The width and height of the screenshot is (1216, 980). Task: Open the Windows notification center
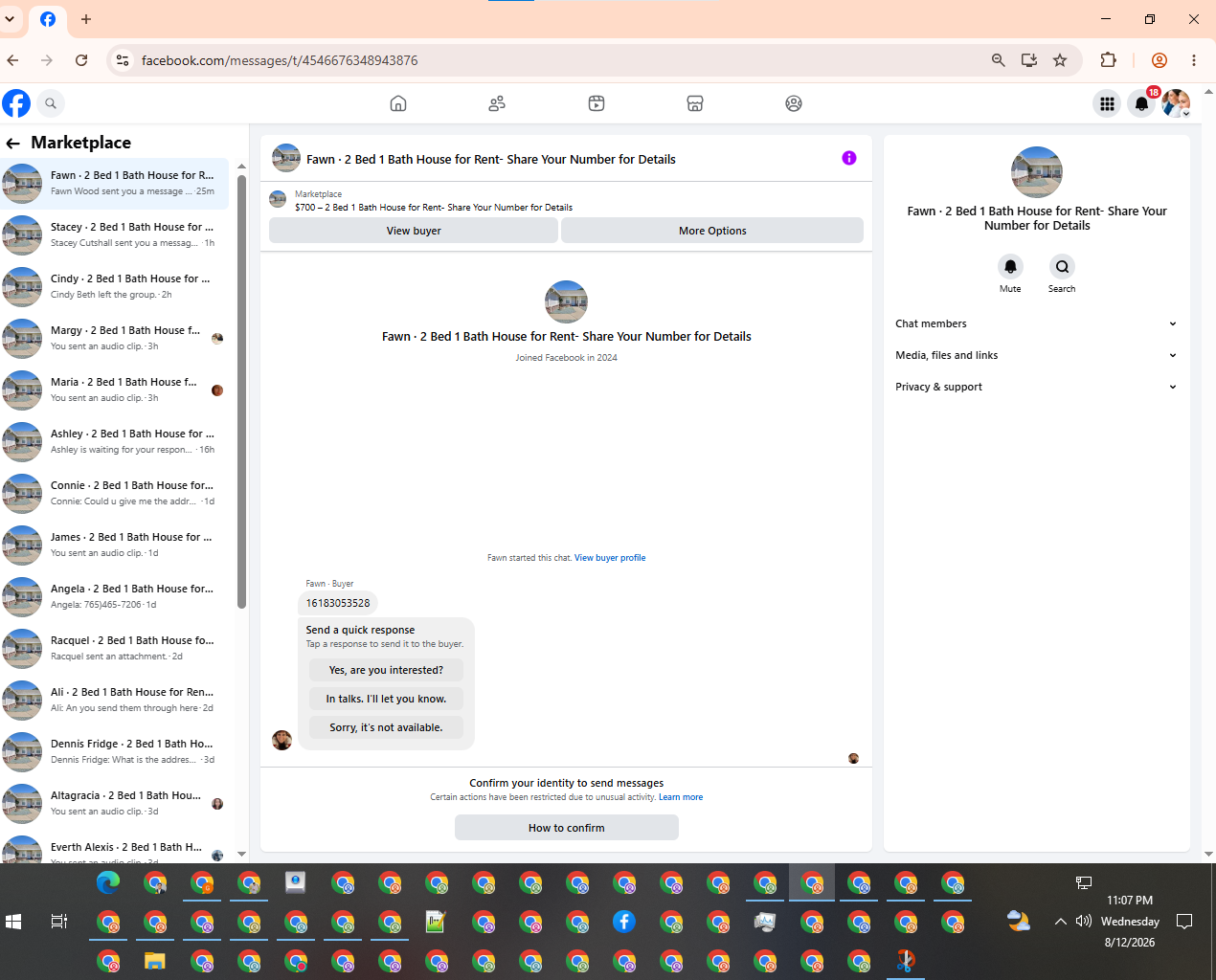pyautogui.click(x=1184, y=922)
